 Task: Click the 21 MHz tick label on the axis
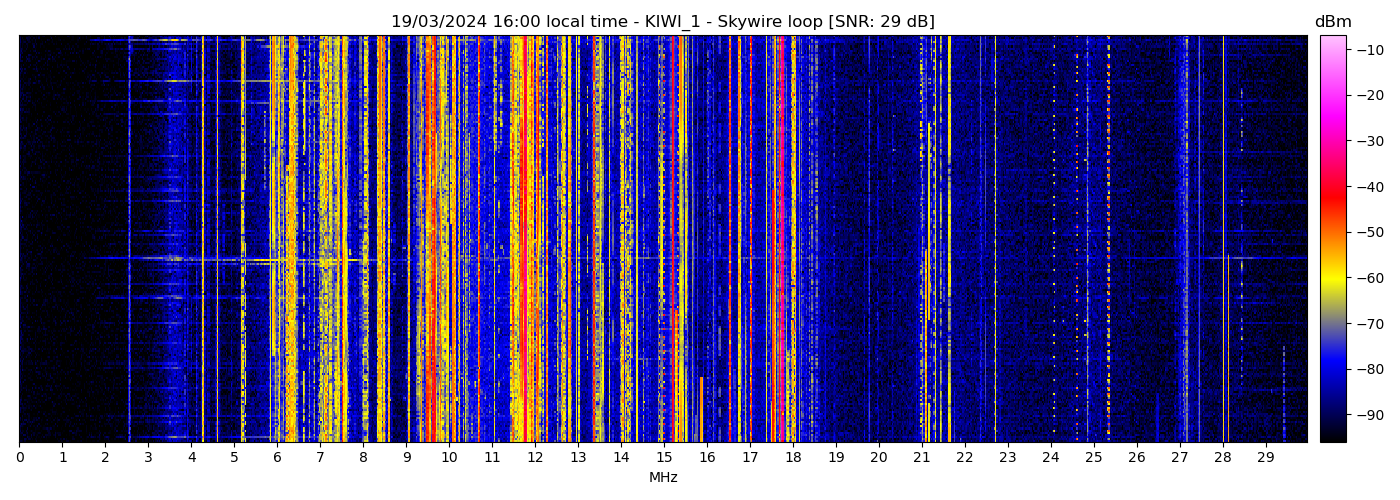tap(921, 458)
